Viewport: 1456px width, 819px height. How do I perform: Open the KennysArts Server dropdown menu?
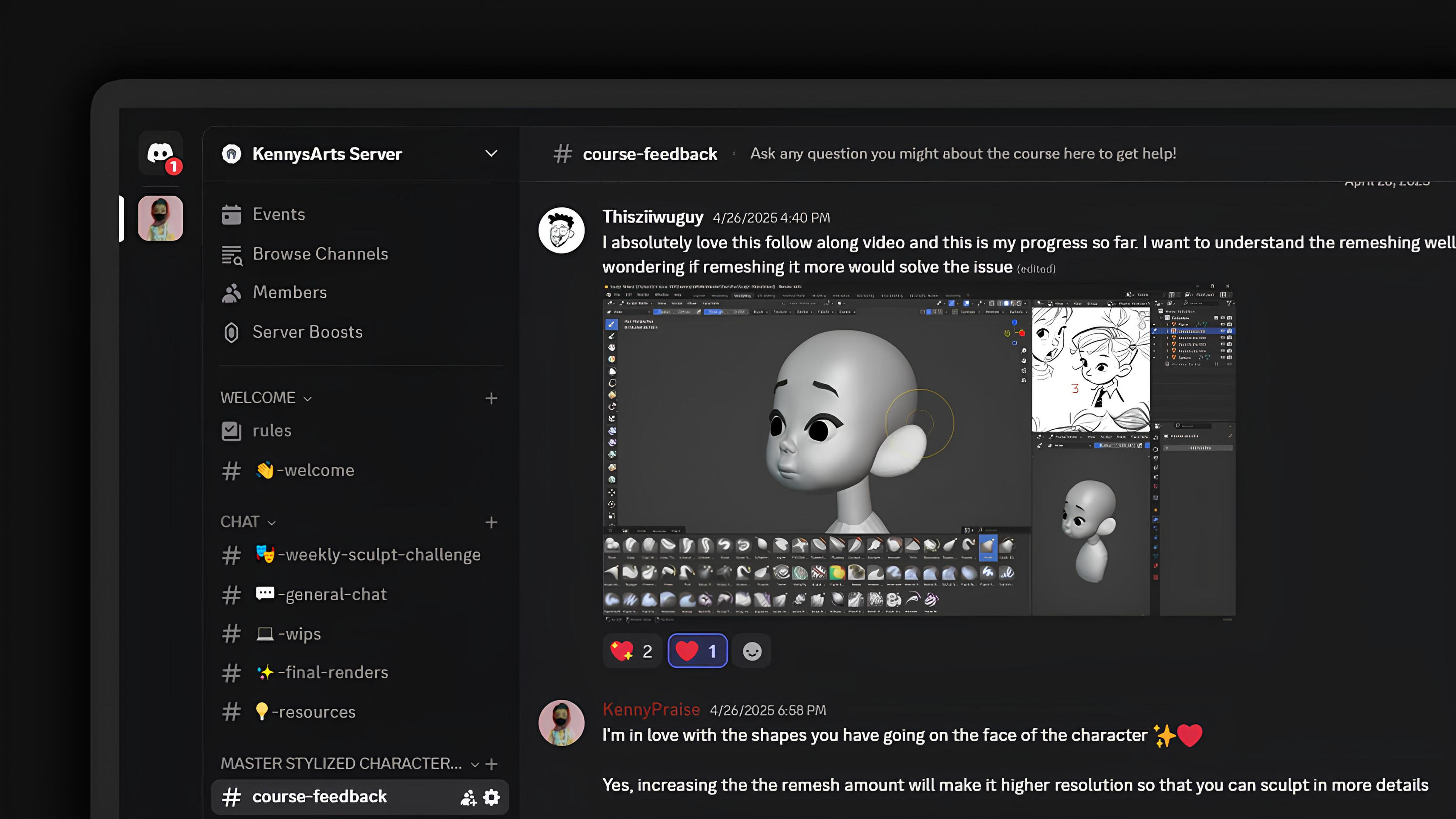491,153
